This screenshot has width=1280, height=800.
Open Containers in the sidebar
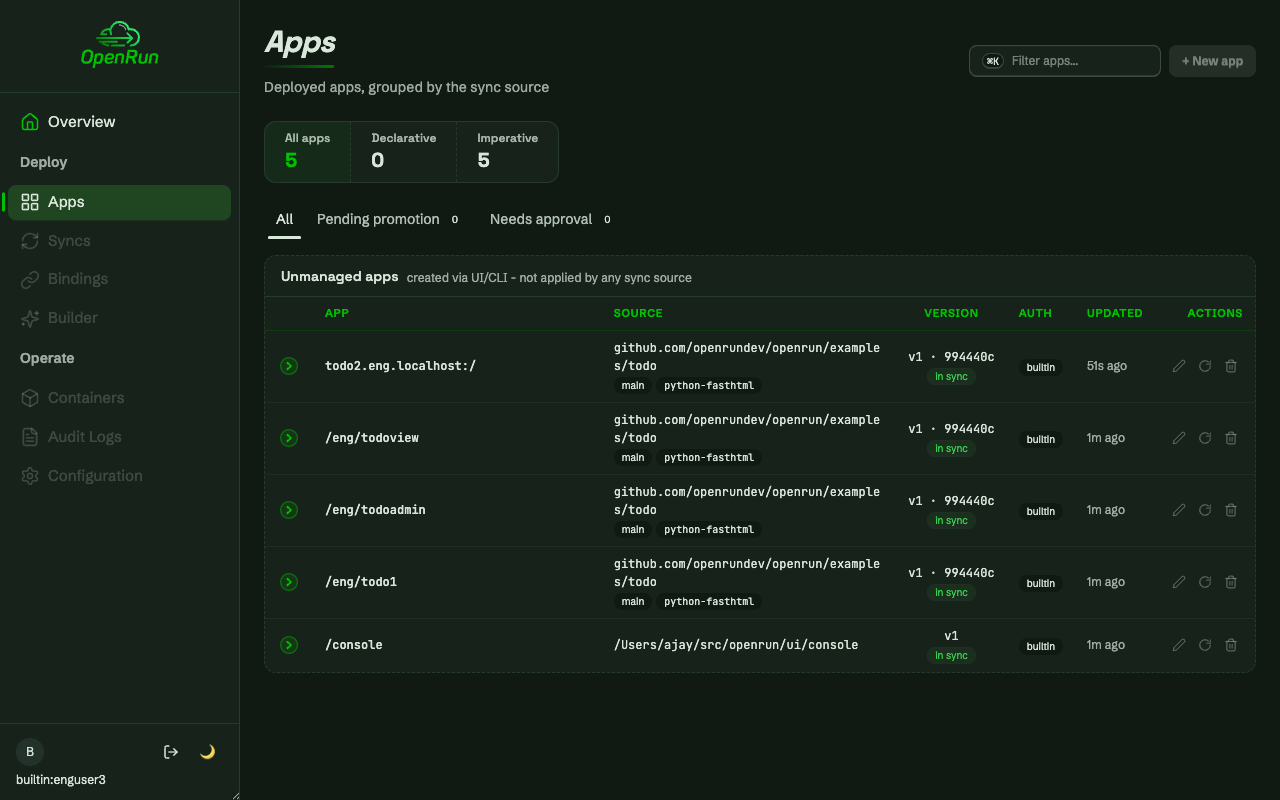click(x=119, y=398)
